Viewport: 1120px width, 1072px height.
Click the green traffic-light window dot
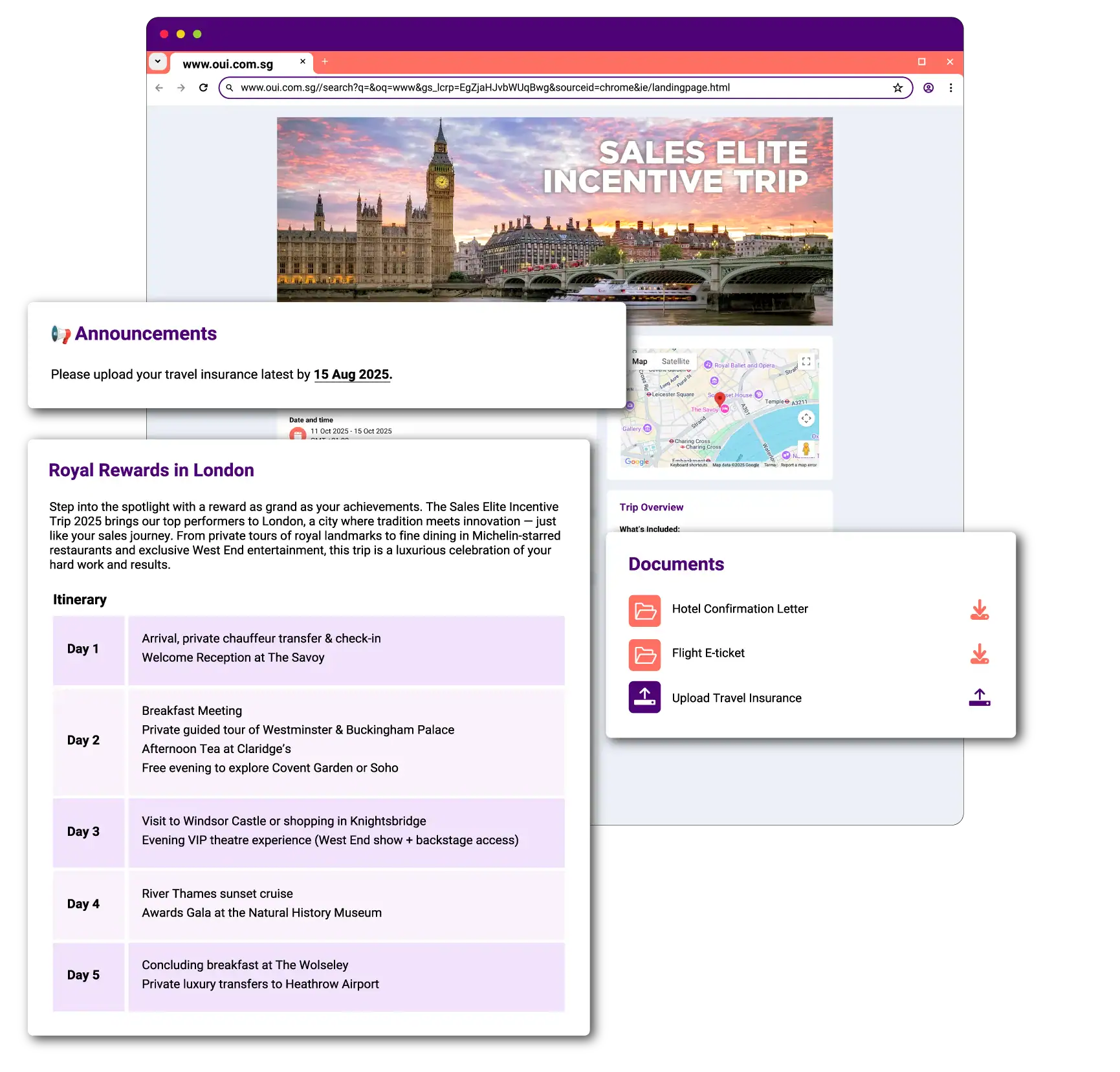[x=197, y=34]
